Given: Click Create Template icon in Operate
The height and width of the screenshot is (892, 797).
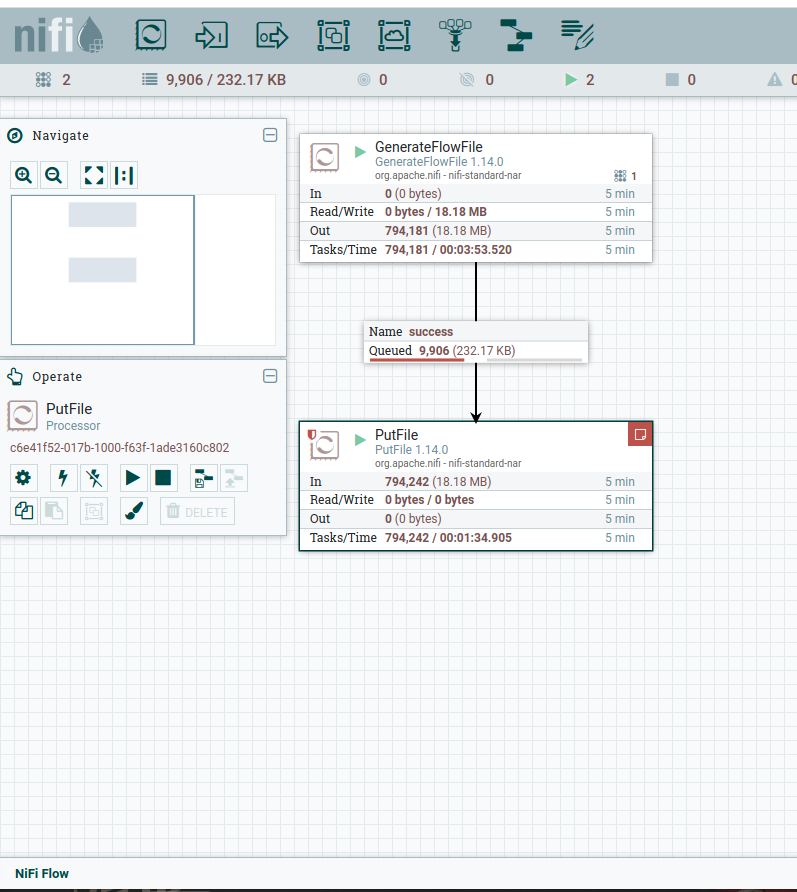Looking at the screenshot, I should tap(204, 478).
